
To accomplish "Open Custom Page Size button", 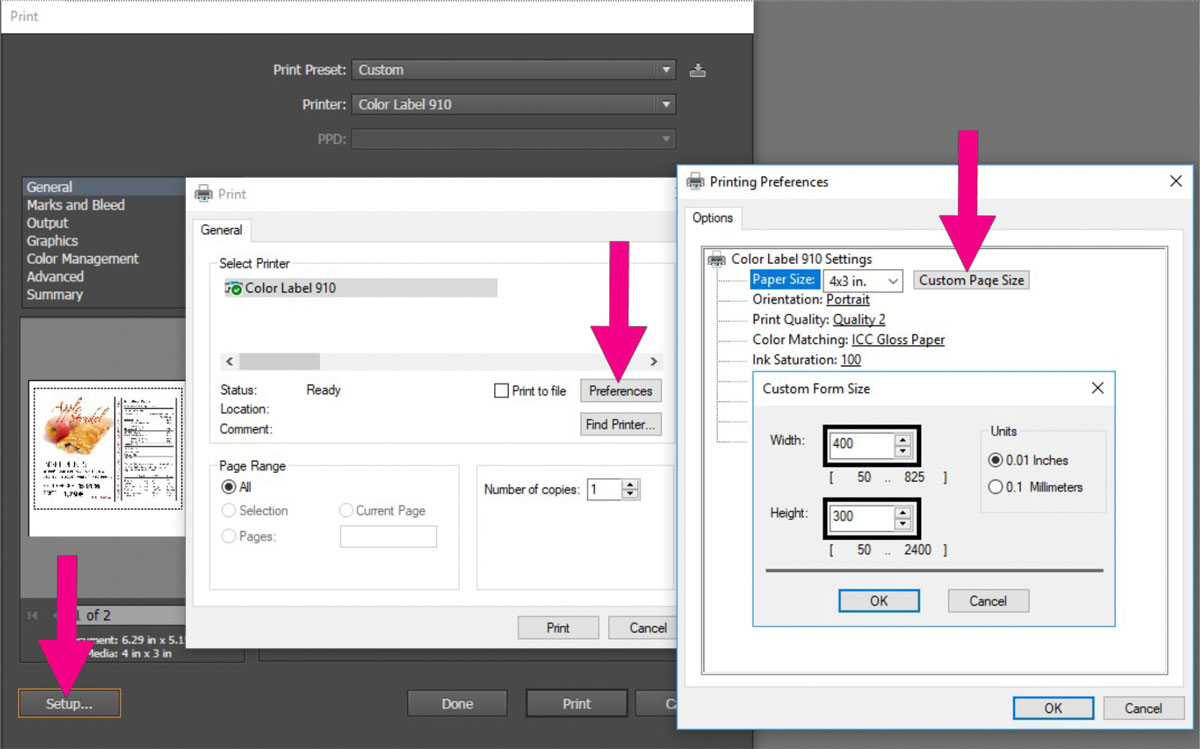I will [972, 280].
